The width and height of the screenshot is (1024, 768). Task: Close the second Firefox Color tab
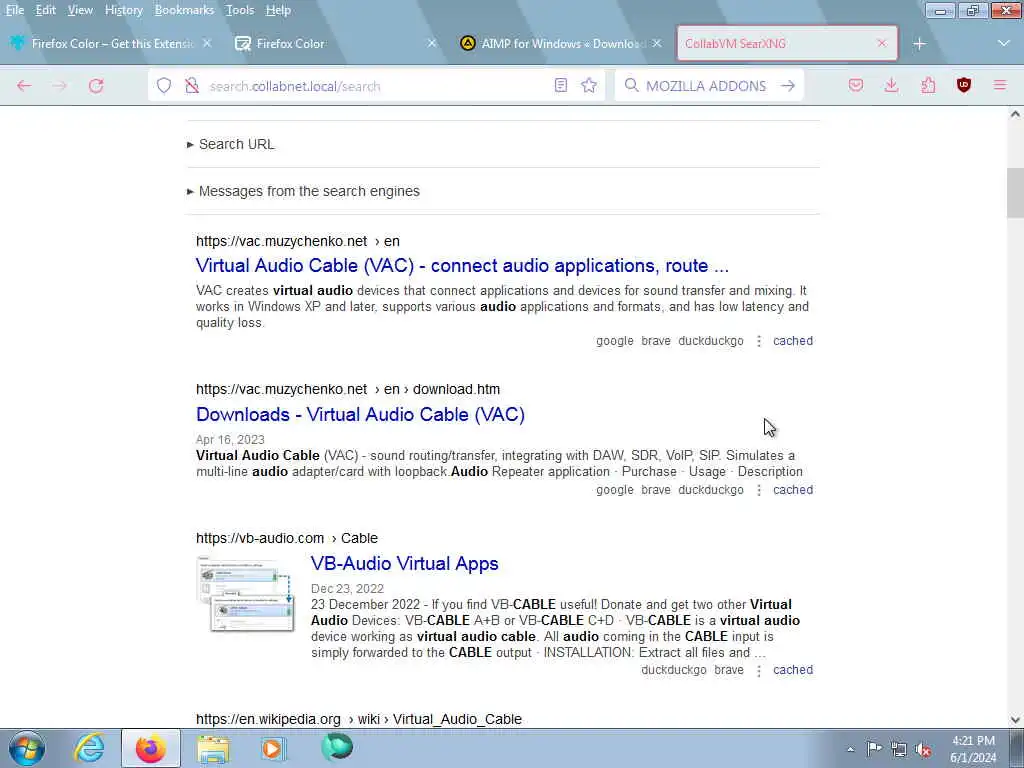tap(432, 43)
